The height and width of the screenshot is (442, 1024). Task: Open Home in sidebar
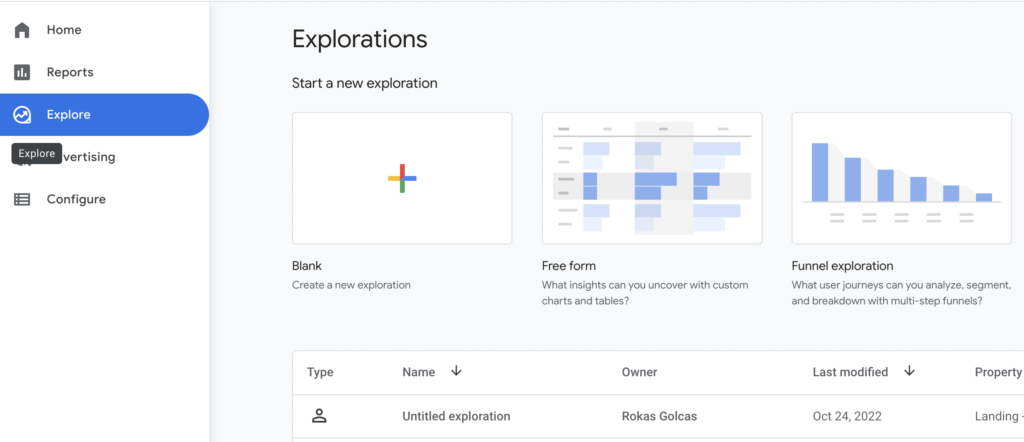(104, 30)
